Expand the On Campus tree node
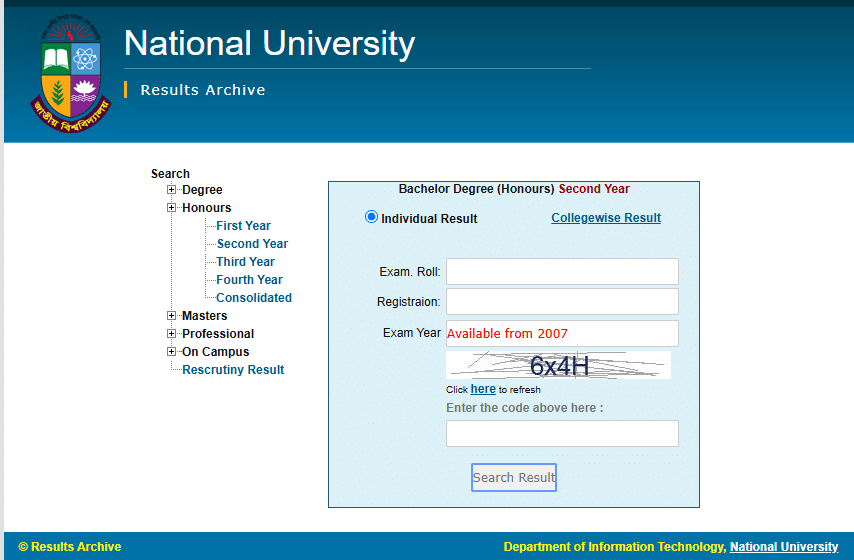The width and height of the screenshot is (854, 560). click(x=172, y=351)
